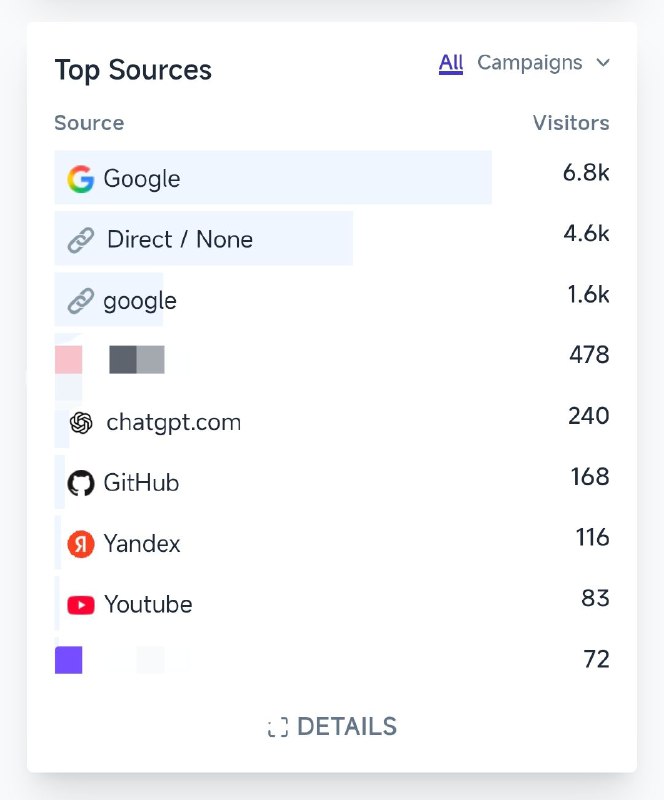Click the Yandex source name
Image resolution: width=664 pixels, height=800 pixels.
(142, 544)
